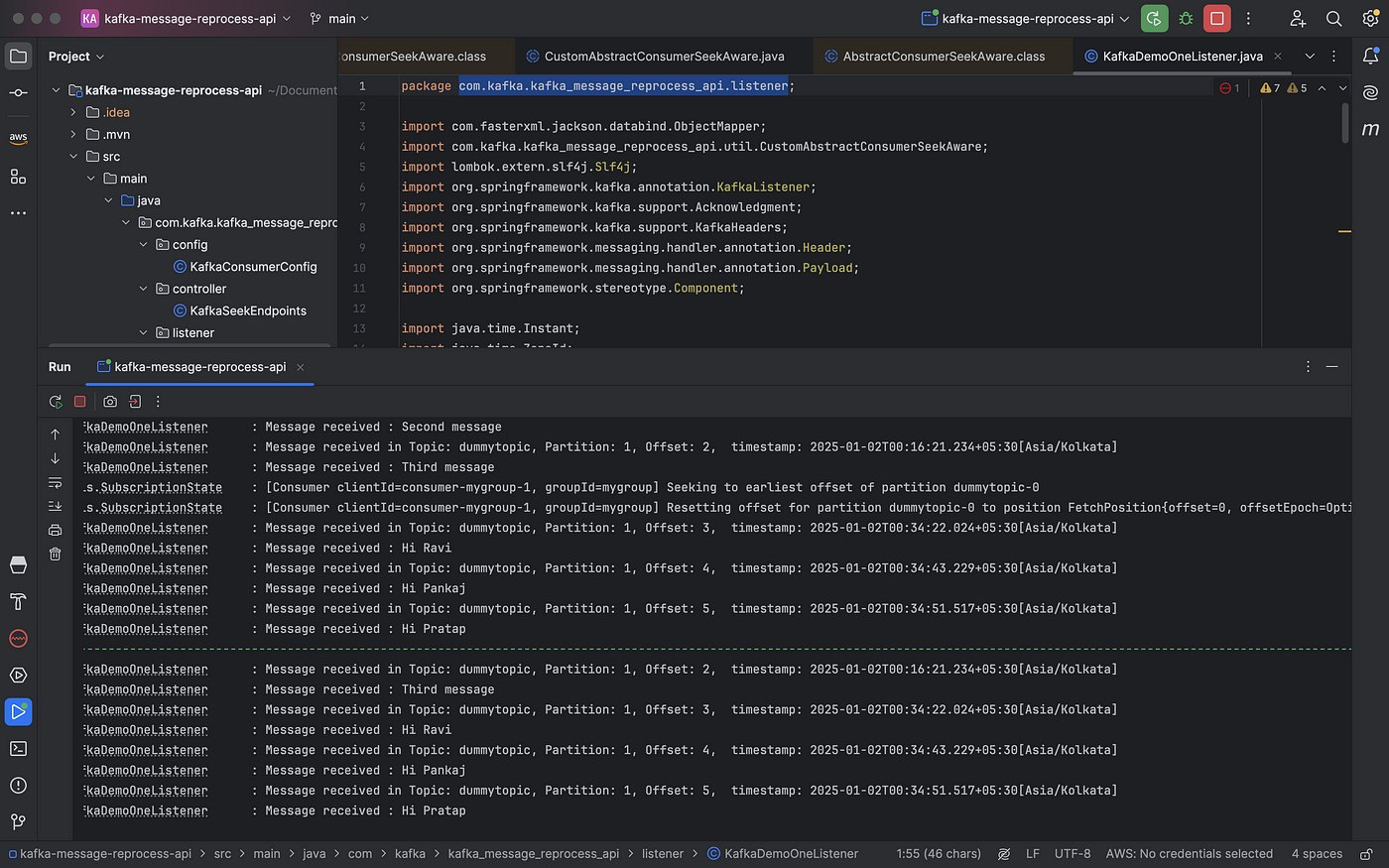This screenshot has width=1389, height=868.
Task: Clear all console output trash icon
Action: pyautogui.click(x=55, y=555)
